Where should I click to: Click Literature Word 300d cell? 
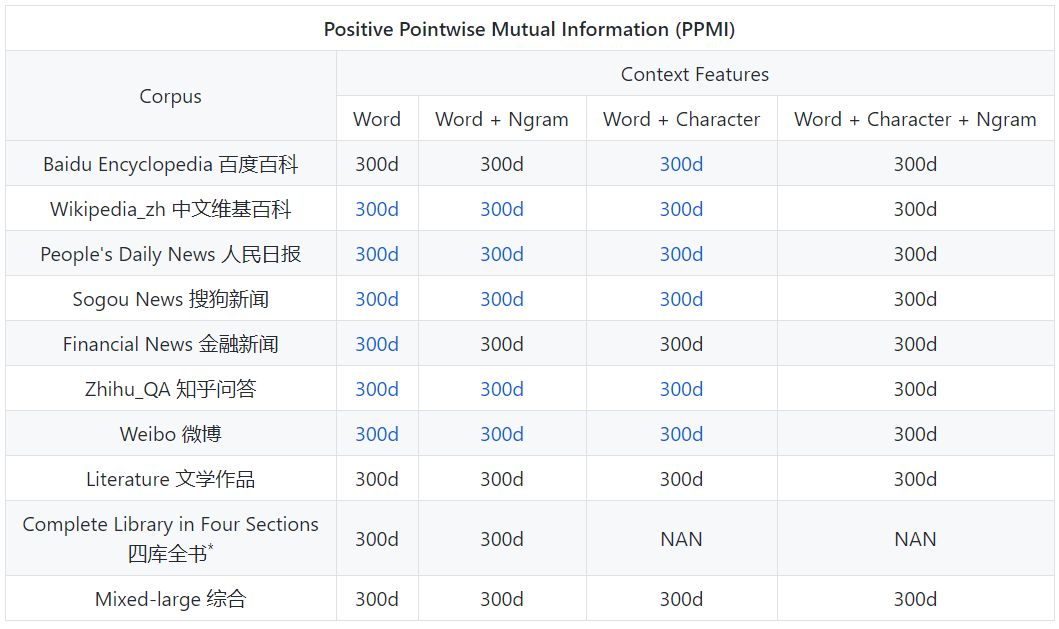tap(377, 480)
